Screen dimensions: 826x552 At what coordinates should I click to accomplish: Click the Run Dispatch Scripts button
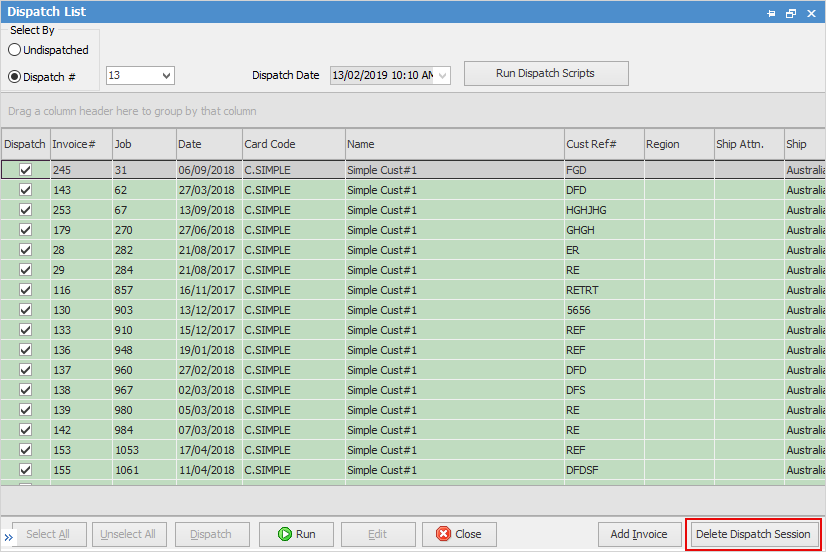point(546,73)
